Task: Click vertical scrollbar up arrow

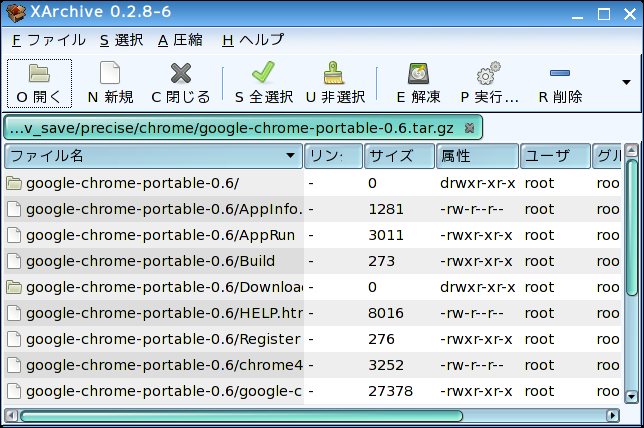Action: point(632,150)
